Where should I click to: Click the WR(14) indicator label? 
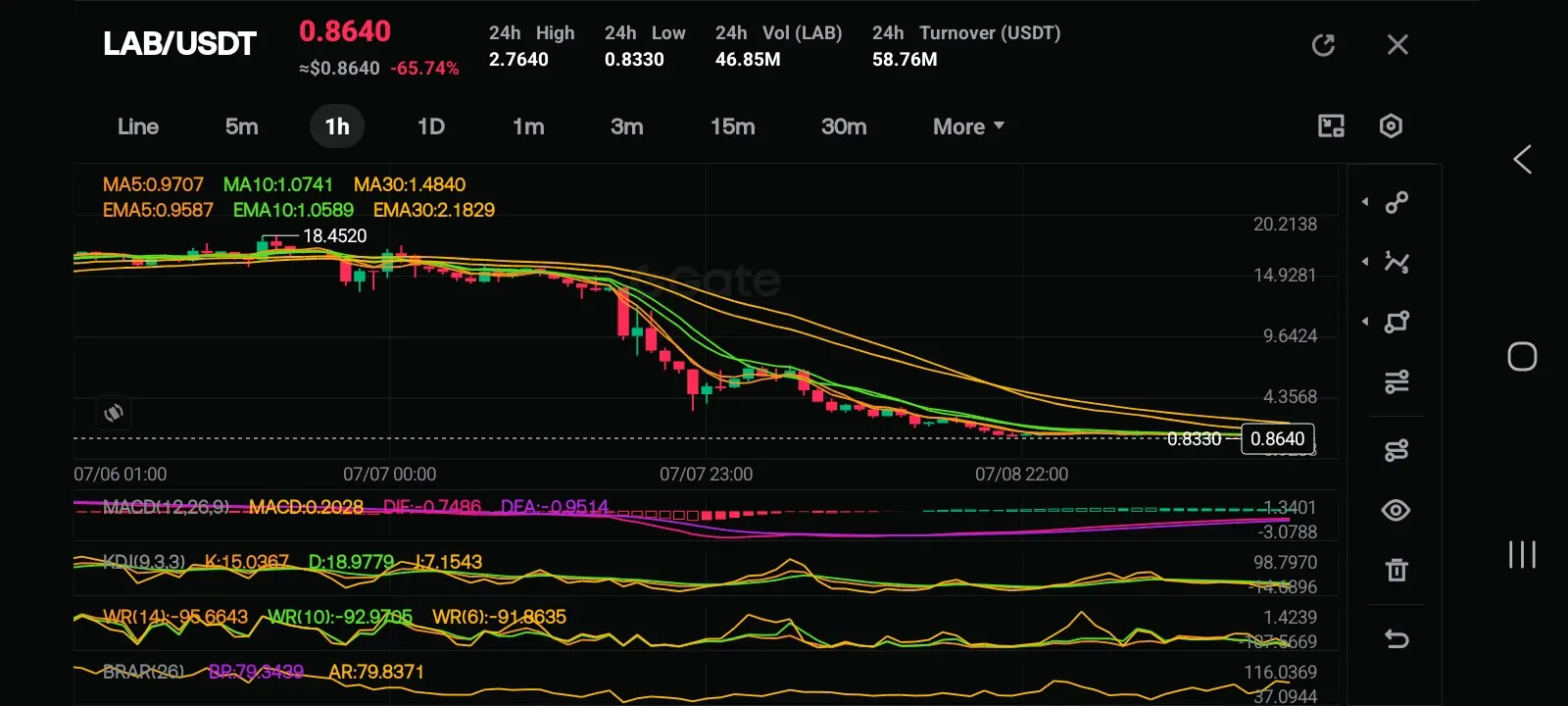[175, 617]
